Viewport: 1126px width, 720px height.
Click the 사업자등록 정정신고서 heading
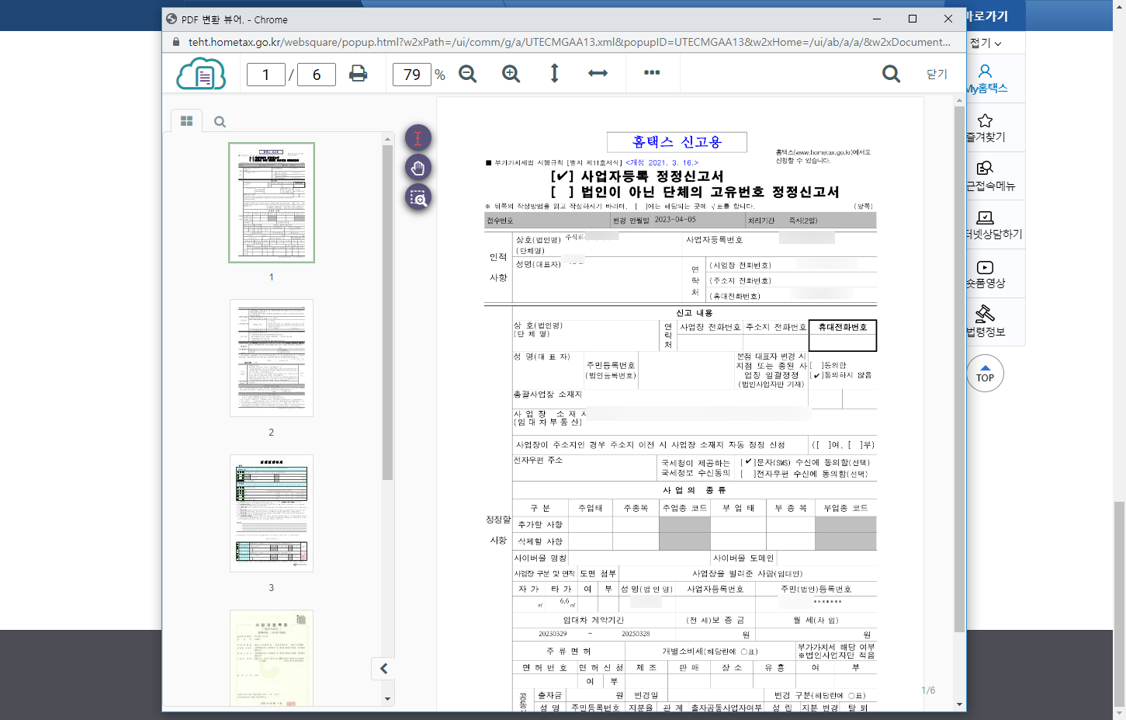tap(652, 176)
